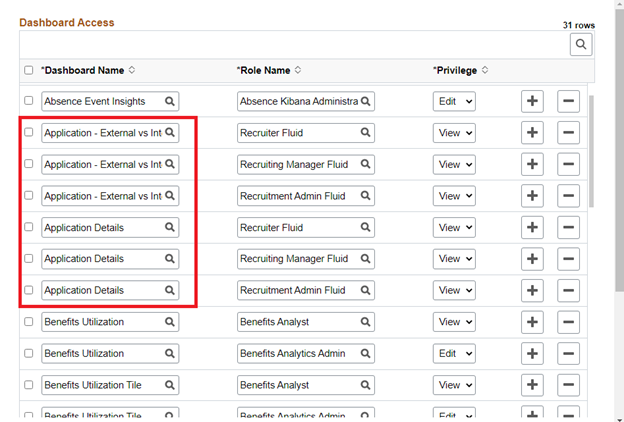Add row after Benefits Analytics Admin row

(532, 354)
